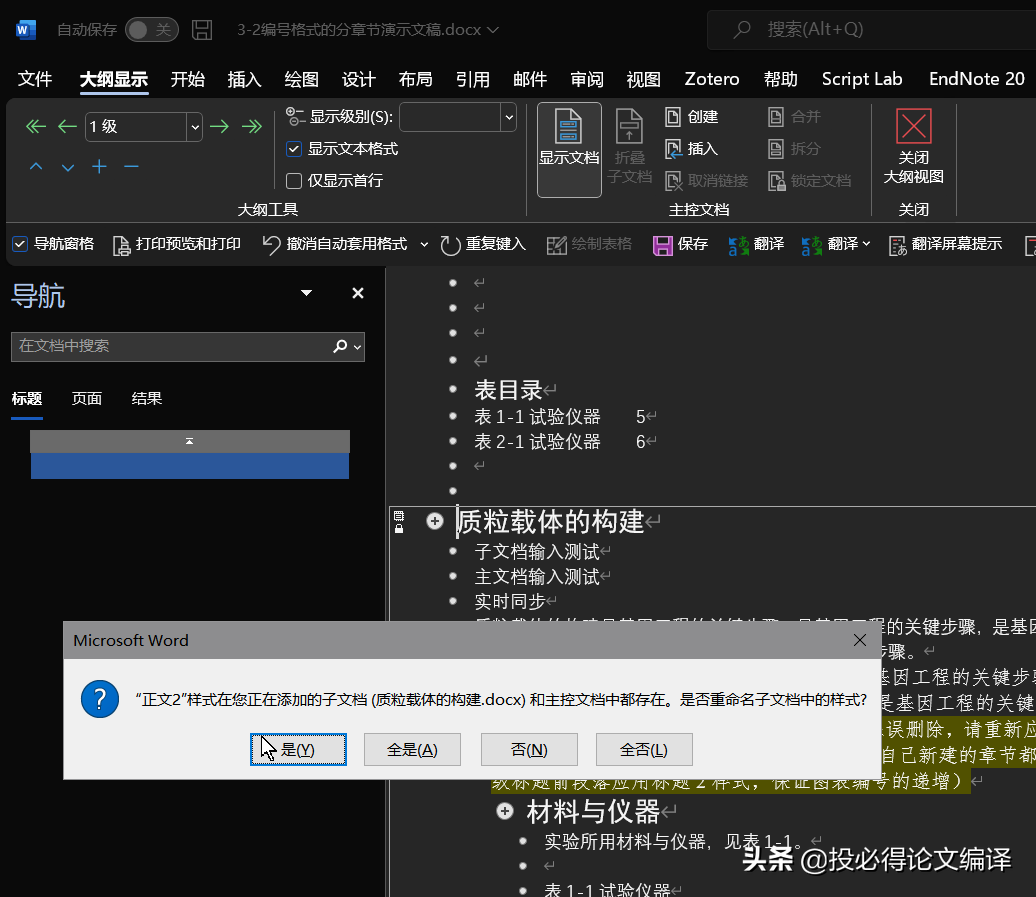
Task: Expand heading with the plus outline button
Action: [435, 521]
